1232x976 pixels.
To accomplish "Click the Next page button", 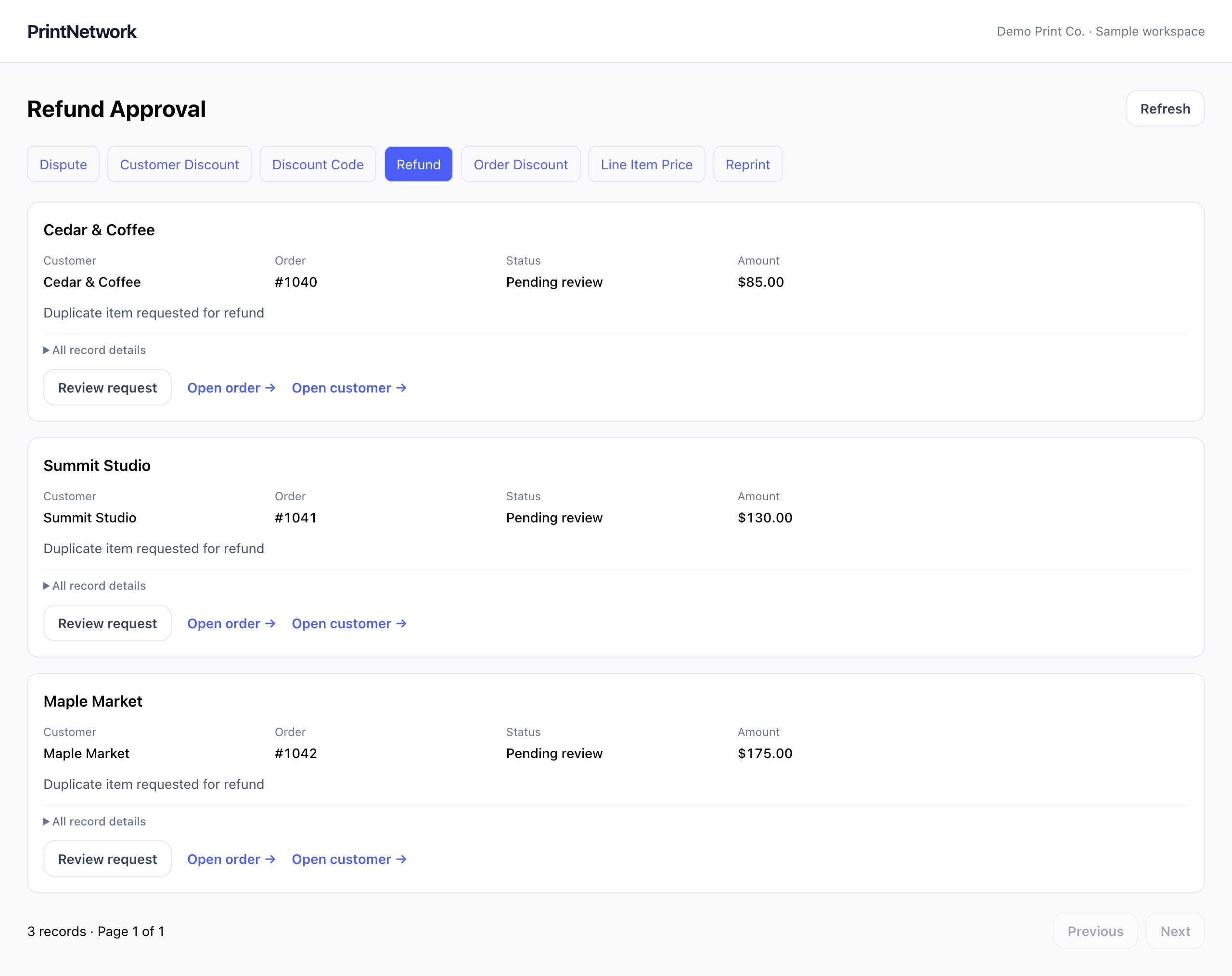I will pos(1175,931).
